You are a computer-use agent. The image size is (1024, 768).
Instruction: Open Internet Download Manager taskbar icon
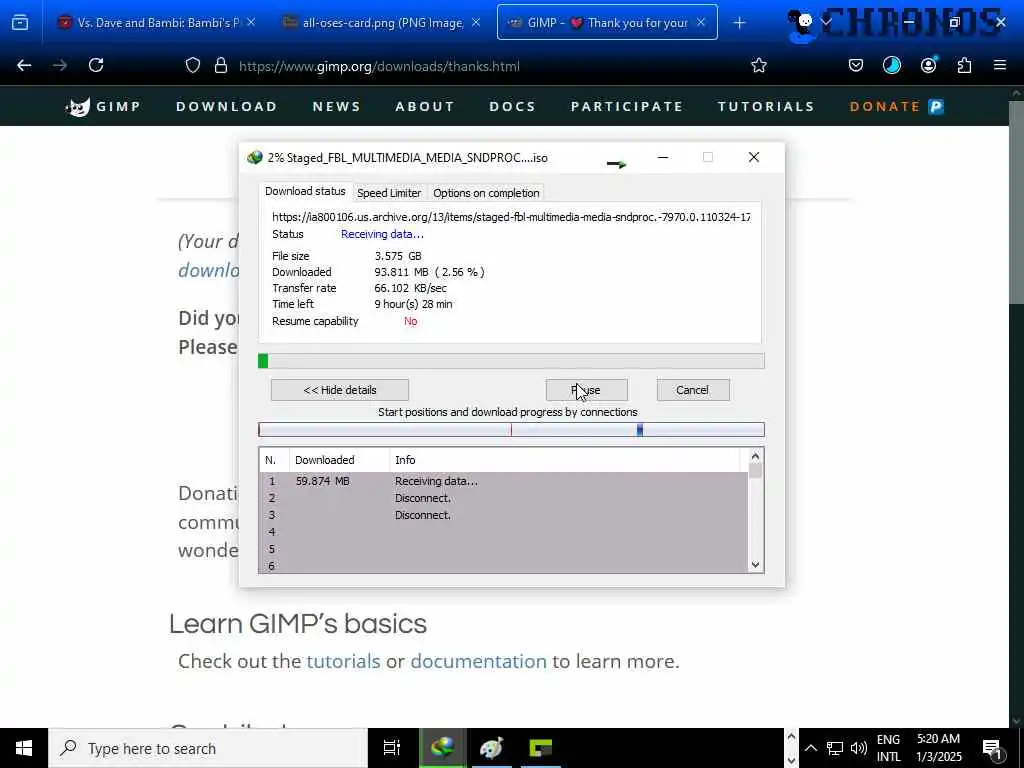[442, 748]
